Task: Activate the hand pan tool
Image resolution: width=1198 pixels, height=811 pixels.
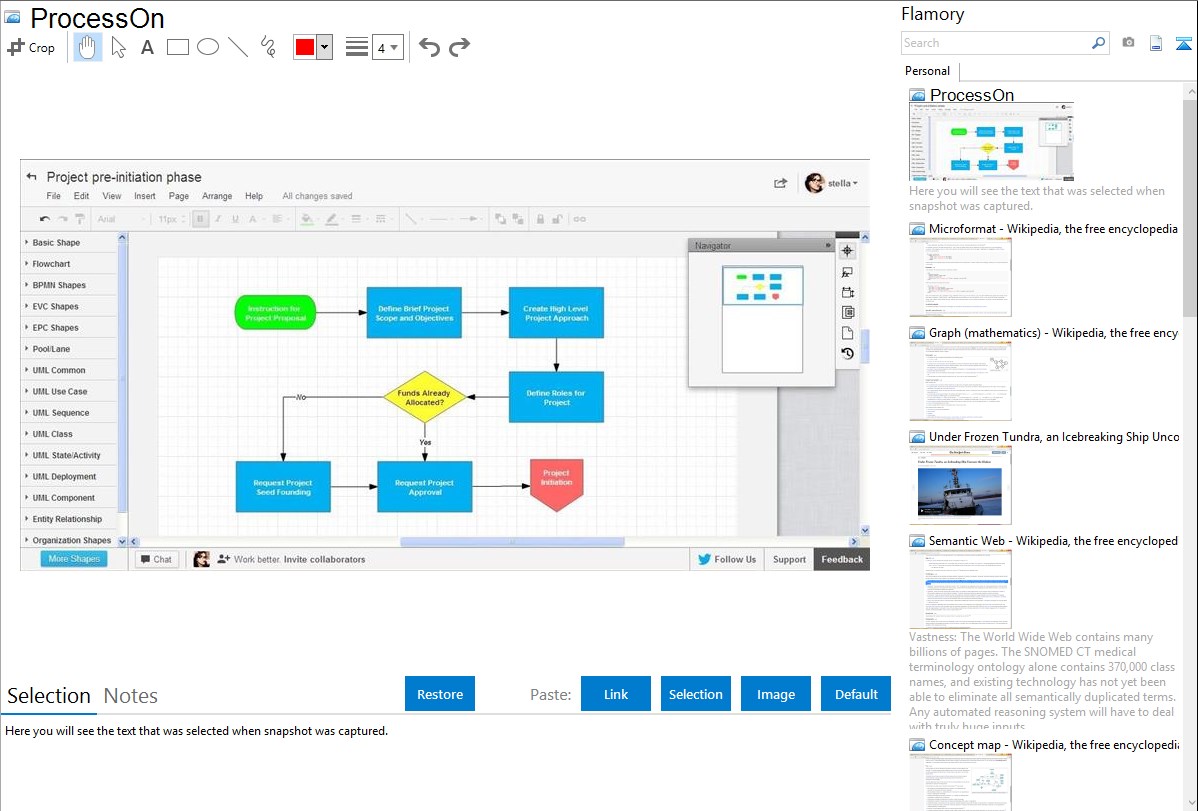Action: [x=87, y=47]
